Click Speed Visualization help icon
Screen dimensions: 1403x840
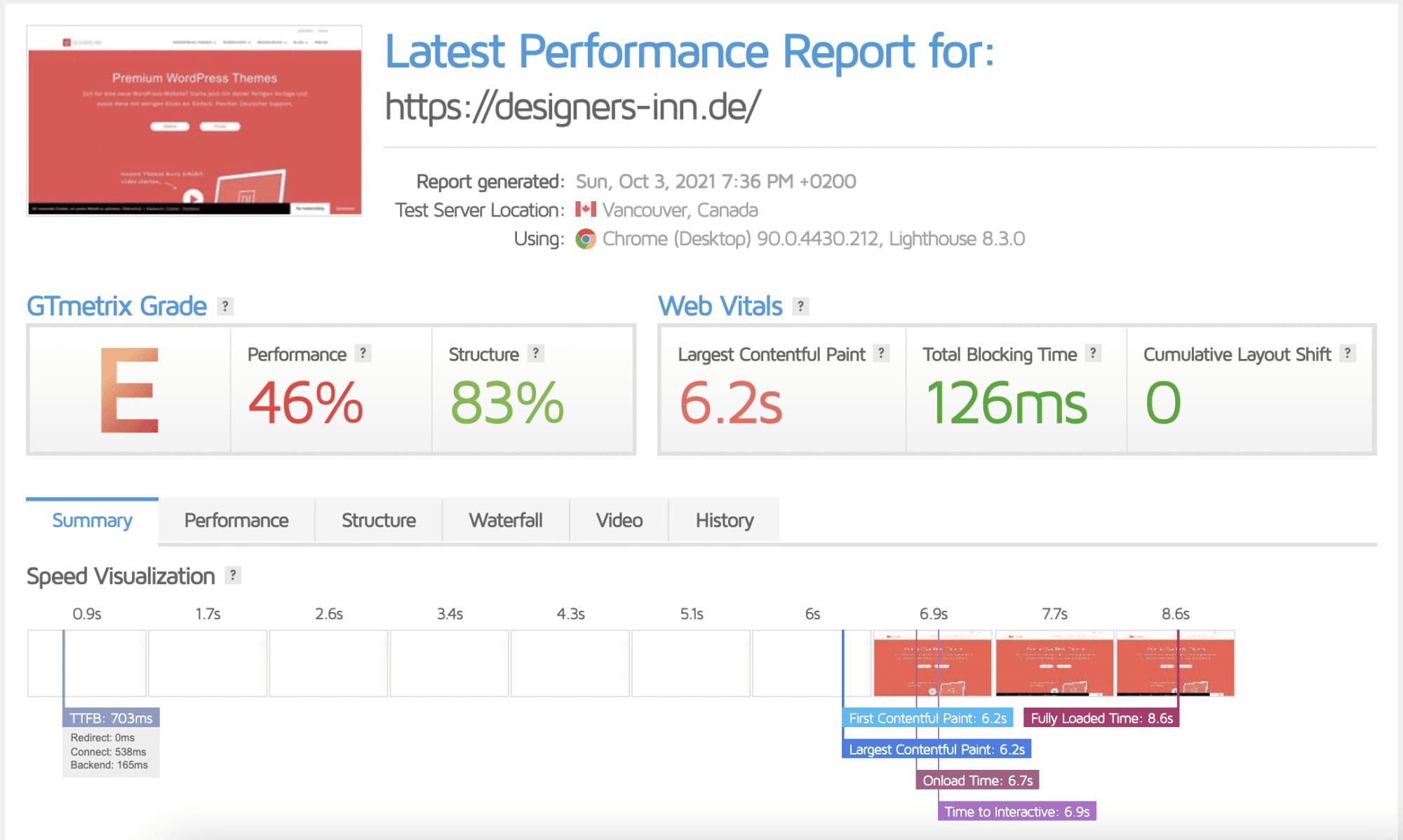point(233,576)
